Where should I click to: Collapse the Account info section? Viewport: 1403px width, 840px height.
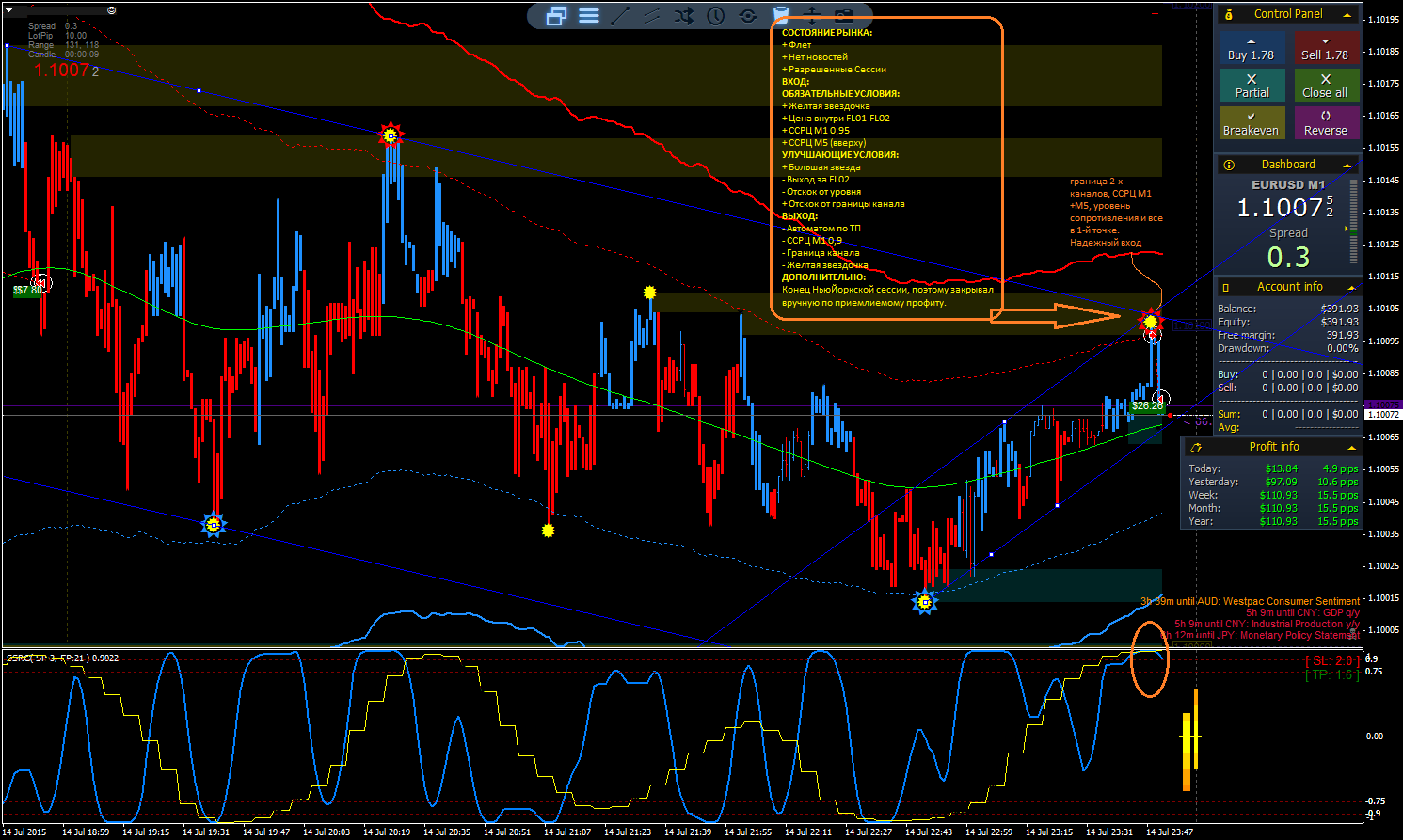[x=1351, y=288]
